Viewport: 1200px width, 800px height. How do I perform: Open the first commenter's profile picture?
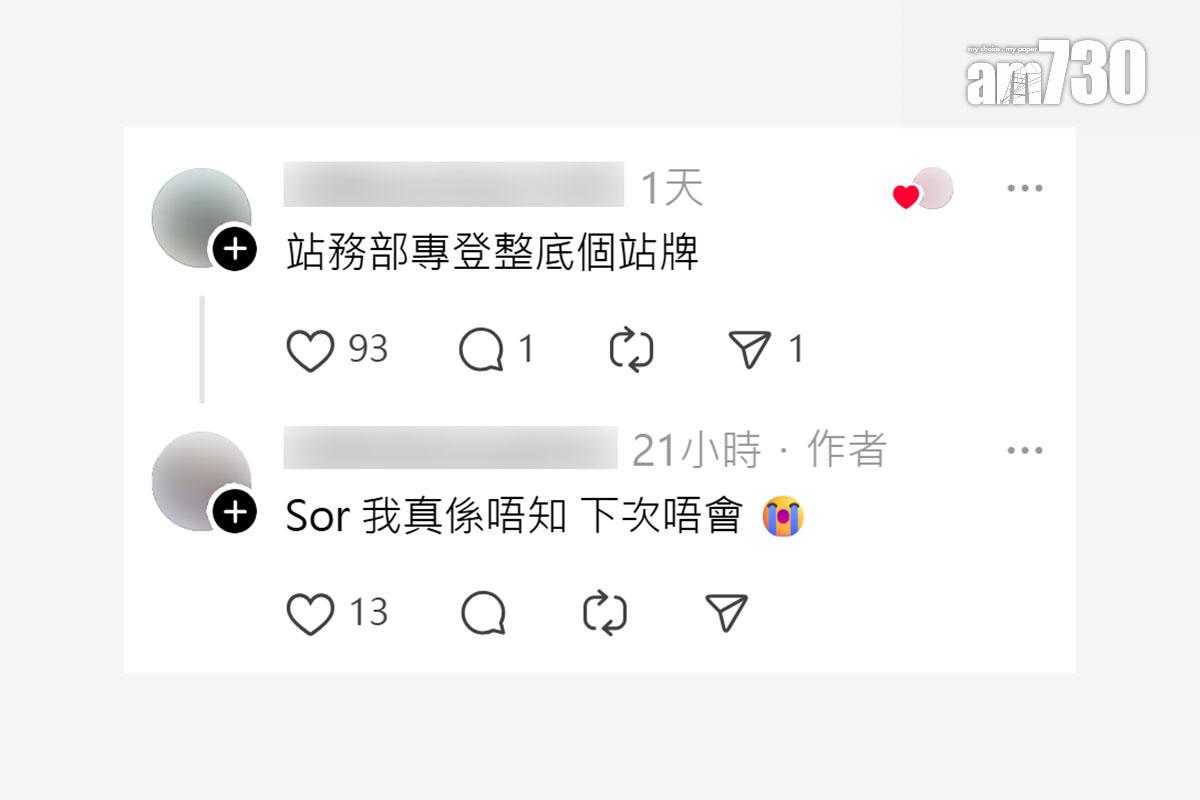pyautogui.click(x=201, y=218)
